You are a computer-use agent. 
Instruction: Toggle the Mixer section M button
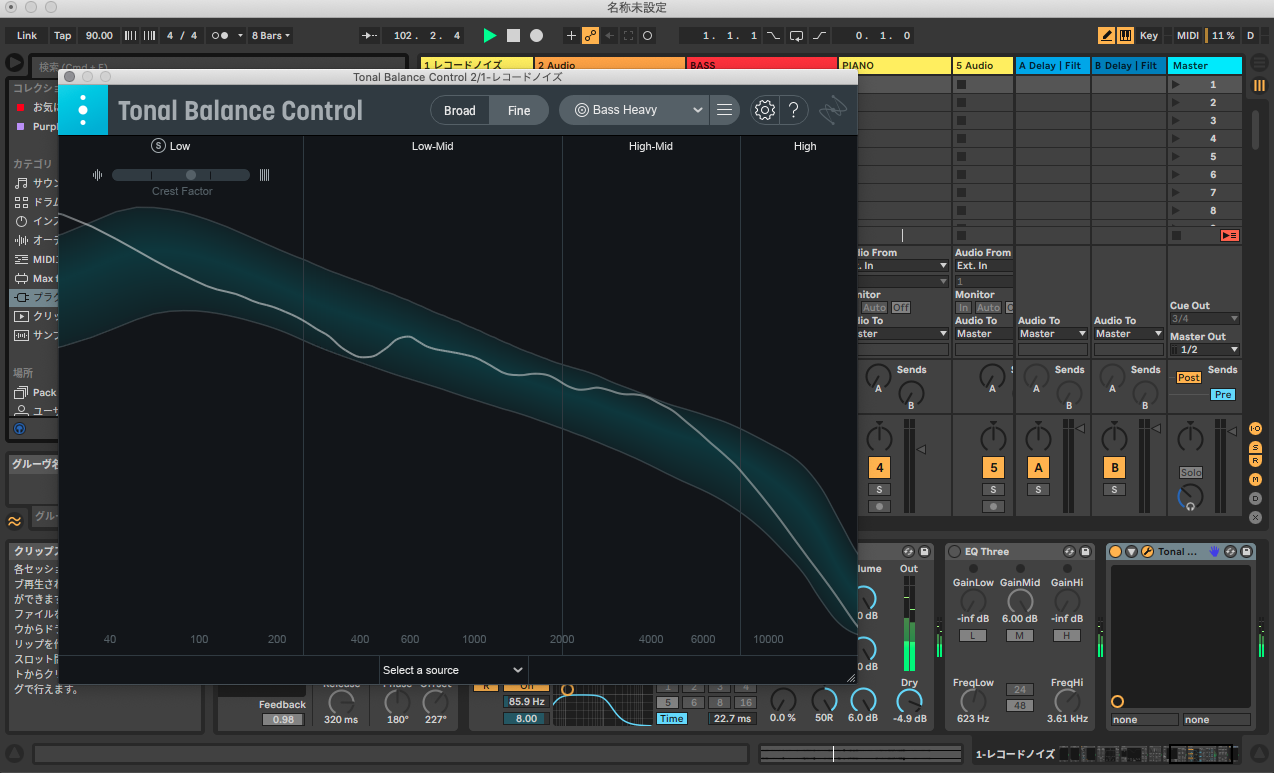click(1255, 481)
